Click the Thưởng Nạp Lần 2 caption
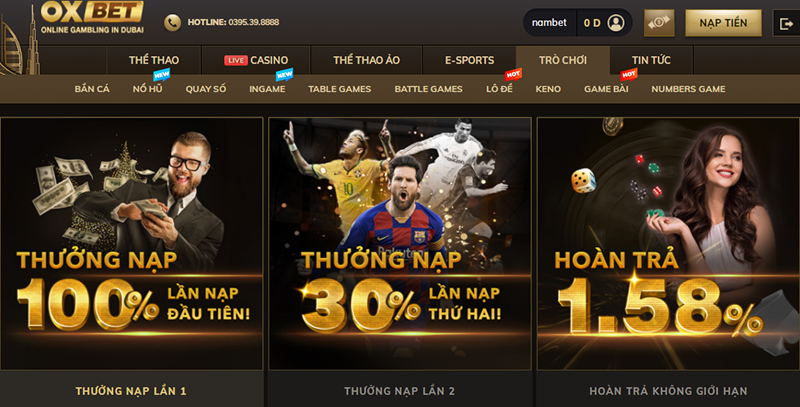The width and height of the screenshot is (800, 407). 399,391
